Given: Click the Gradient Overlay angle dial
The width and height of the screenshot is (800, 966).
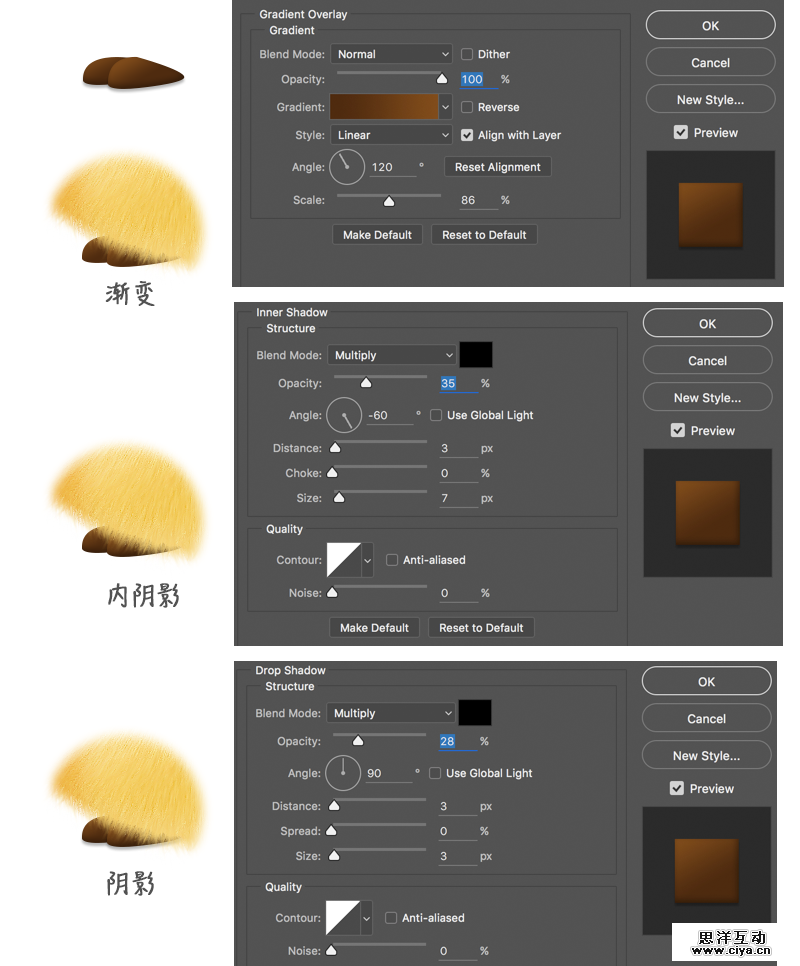Looking at the screenshot, I should 347,167.
